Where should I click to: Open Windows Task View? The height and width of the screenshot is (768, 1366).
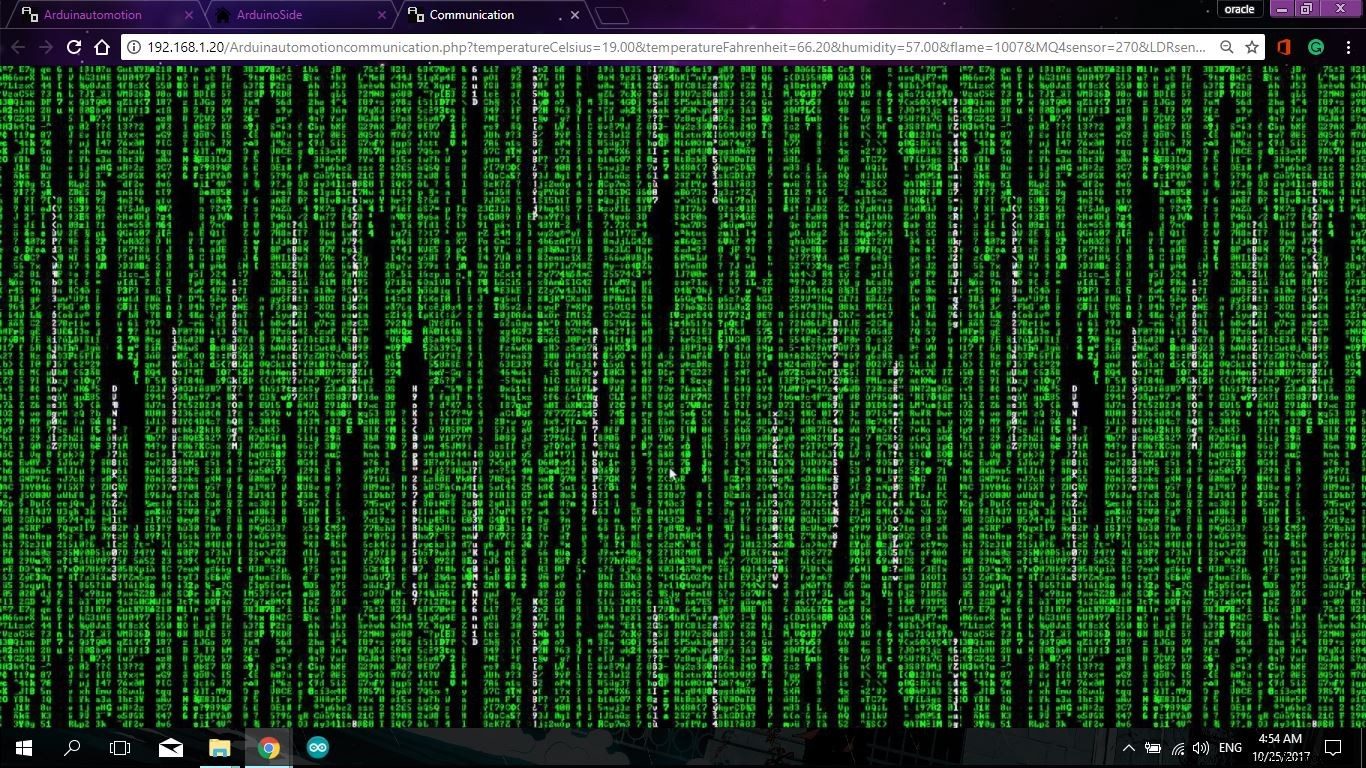click(120, 748)
